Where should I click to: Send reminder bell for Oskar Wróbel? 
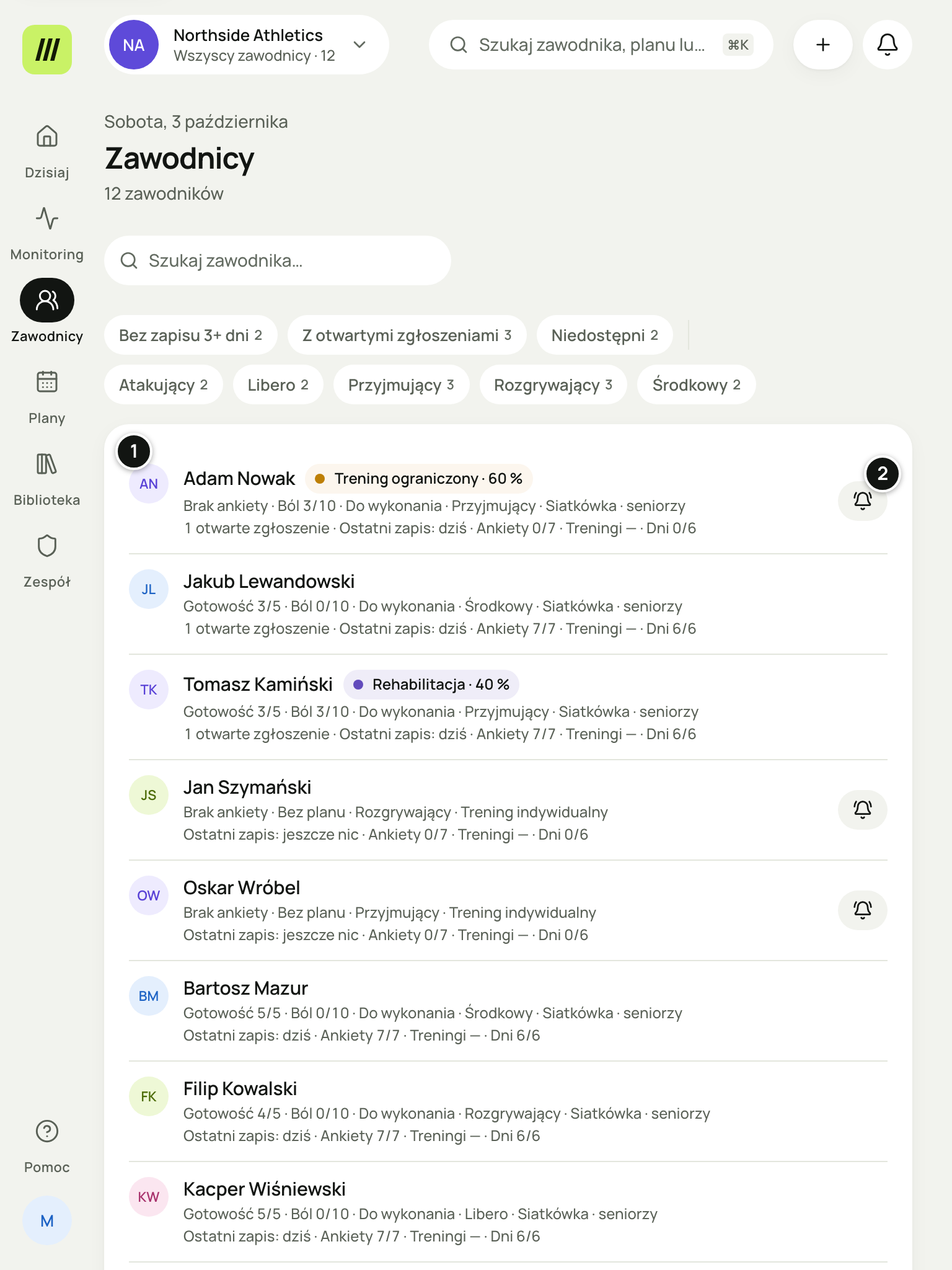(863, 910)
